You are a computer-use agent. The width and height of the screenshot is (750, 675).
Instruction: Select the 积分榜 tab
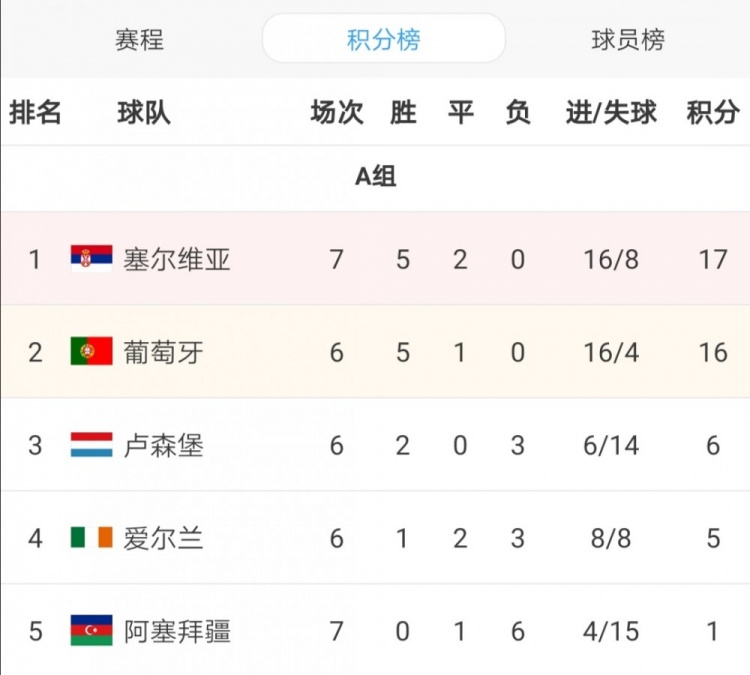(383, 40)
